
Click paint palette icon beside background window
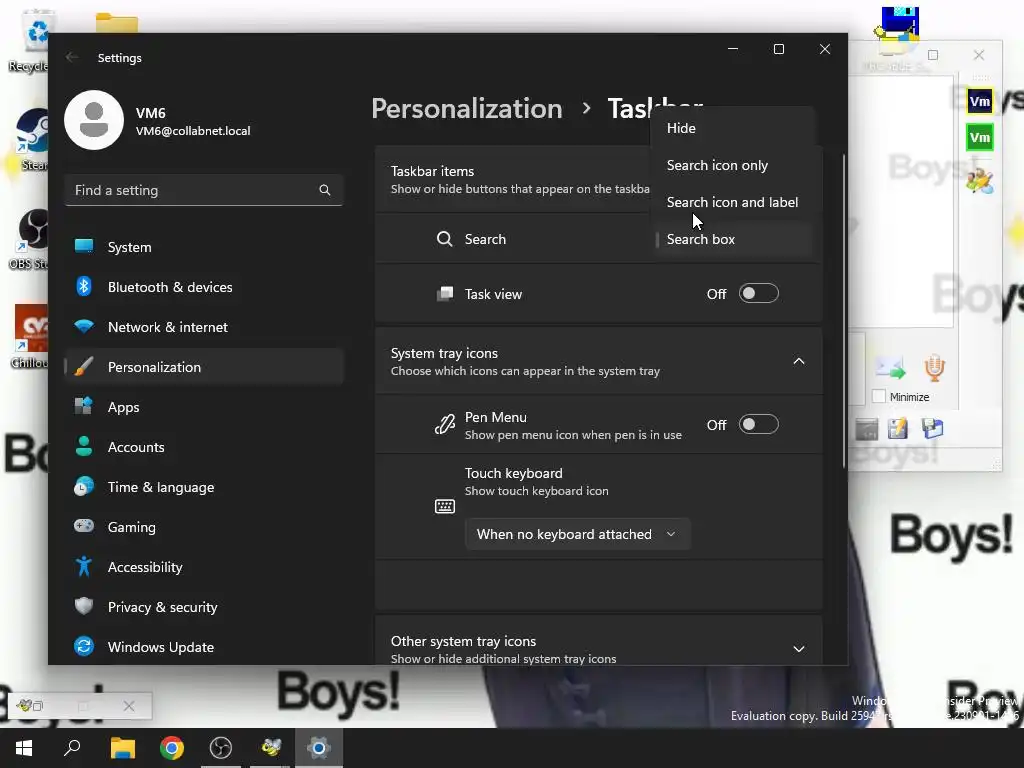pyautogui.click(x=980, y=180)
